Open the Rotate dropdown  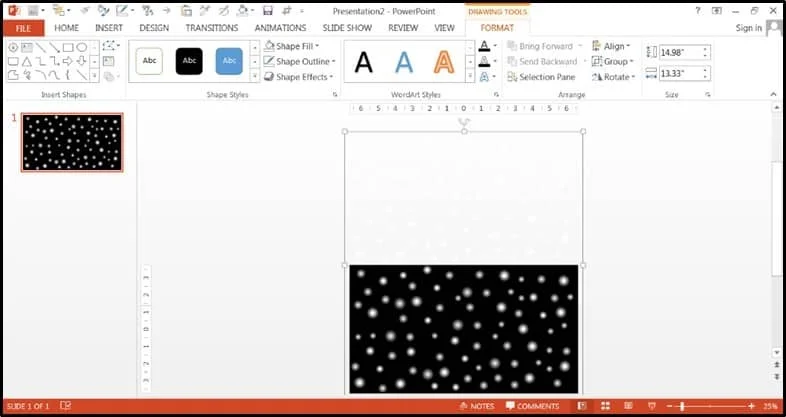(614, 77)
